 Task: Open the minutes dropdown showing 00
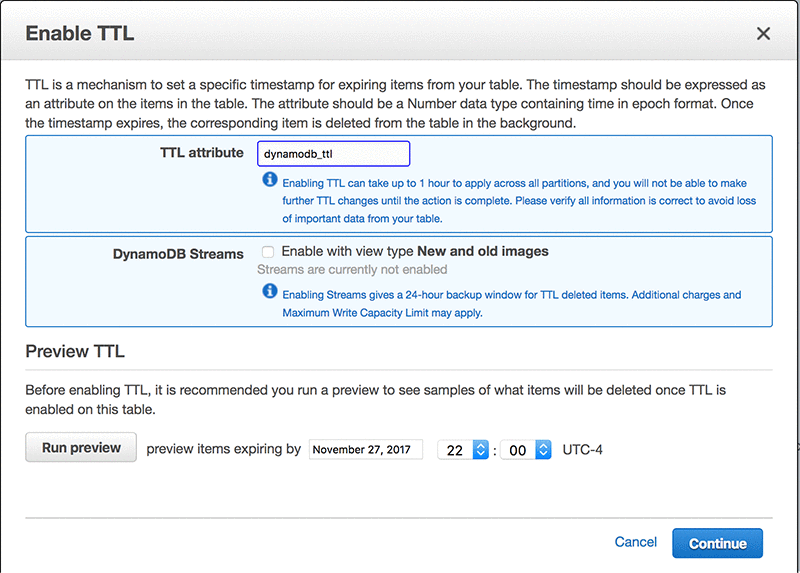click(x=527, y=450)
